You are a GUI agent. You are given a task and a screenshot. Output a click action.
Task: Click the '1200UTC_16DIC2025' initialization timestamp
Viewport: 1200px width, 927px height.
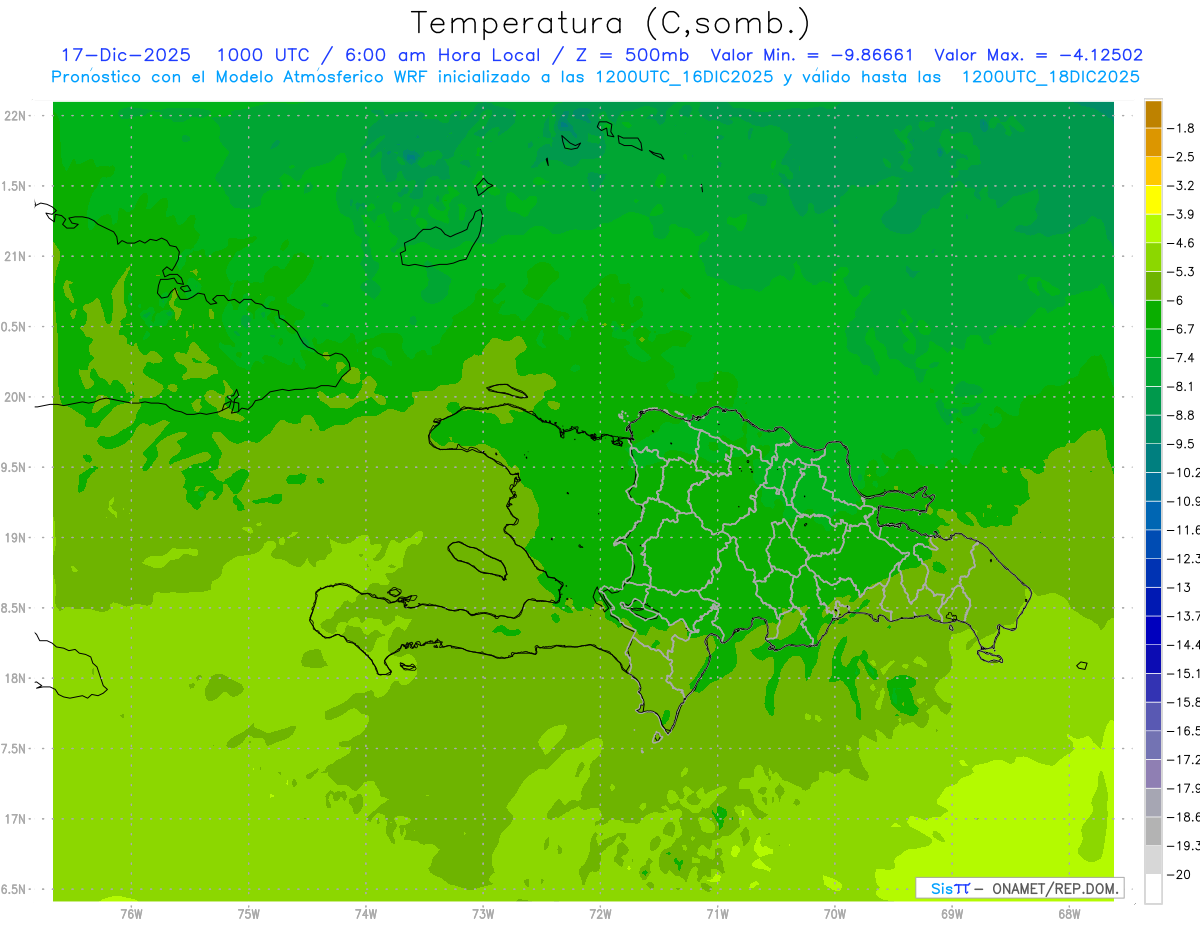point(684,77)
